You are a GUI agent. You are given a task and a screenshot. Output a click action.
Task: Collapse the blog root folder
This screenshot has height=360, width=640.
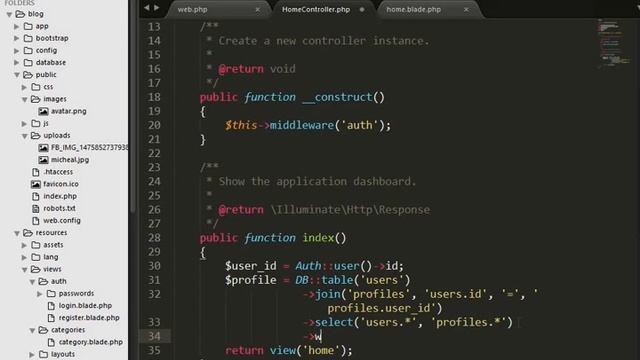pyautogui.click(x=9, y=14)
